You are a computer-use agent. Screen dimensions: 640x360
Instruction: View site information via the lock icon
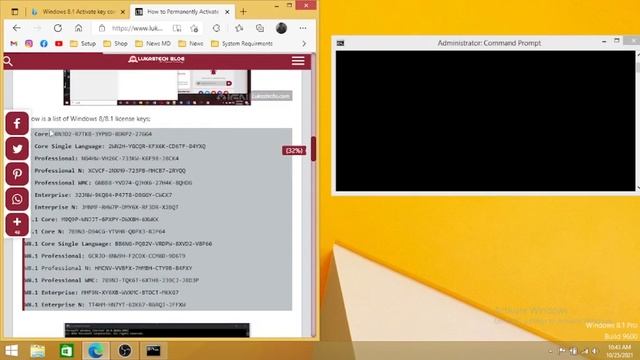pyautogui.click(x=102, y=28)
